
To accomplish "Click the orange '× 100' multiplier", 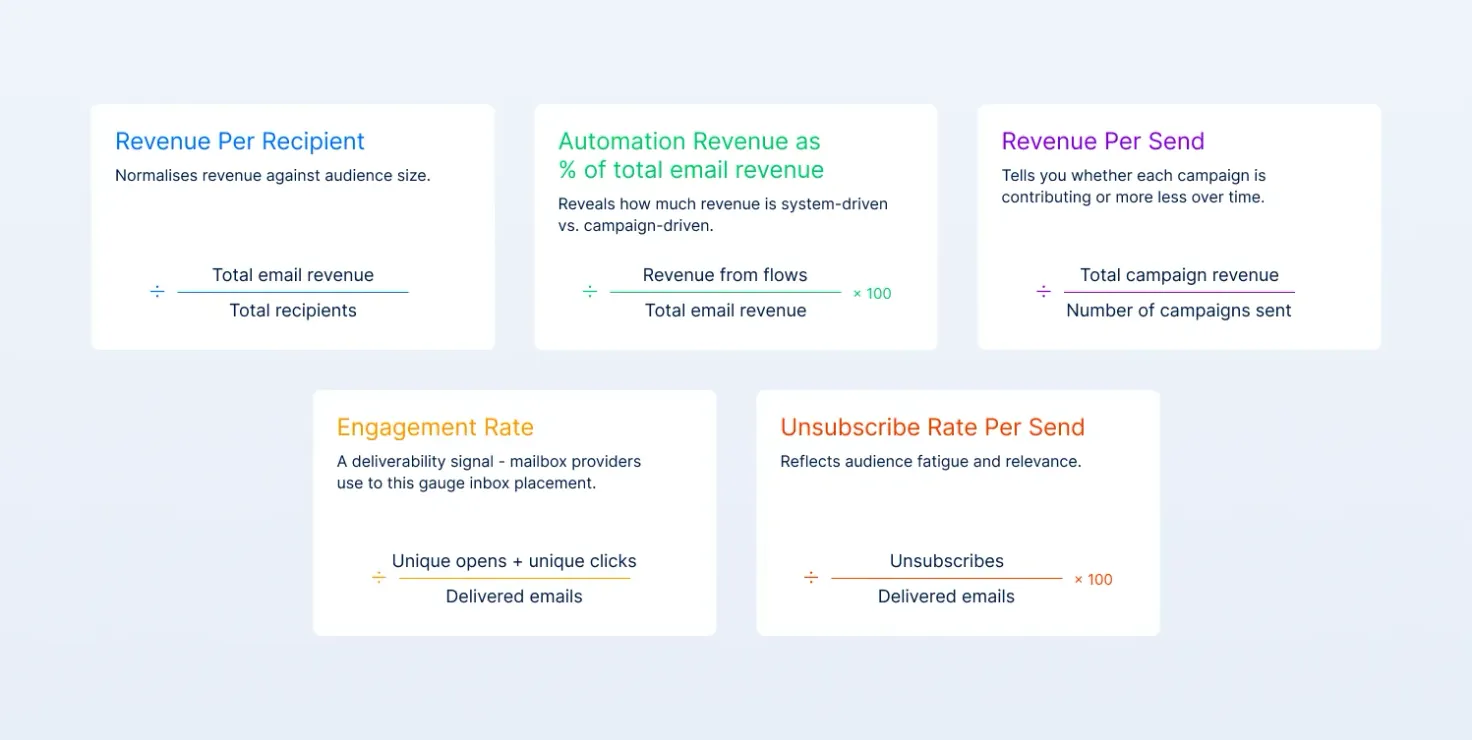I will click(1093, 580).
